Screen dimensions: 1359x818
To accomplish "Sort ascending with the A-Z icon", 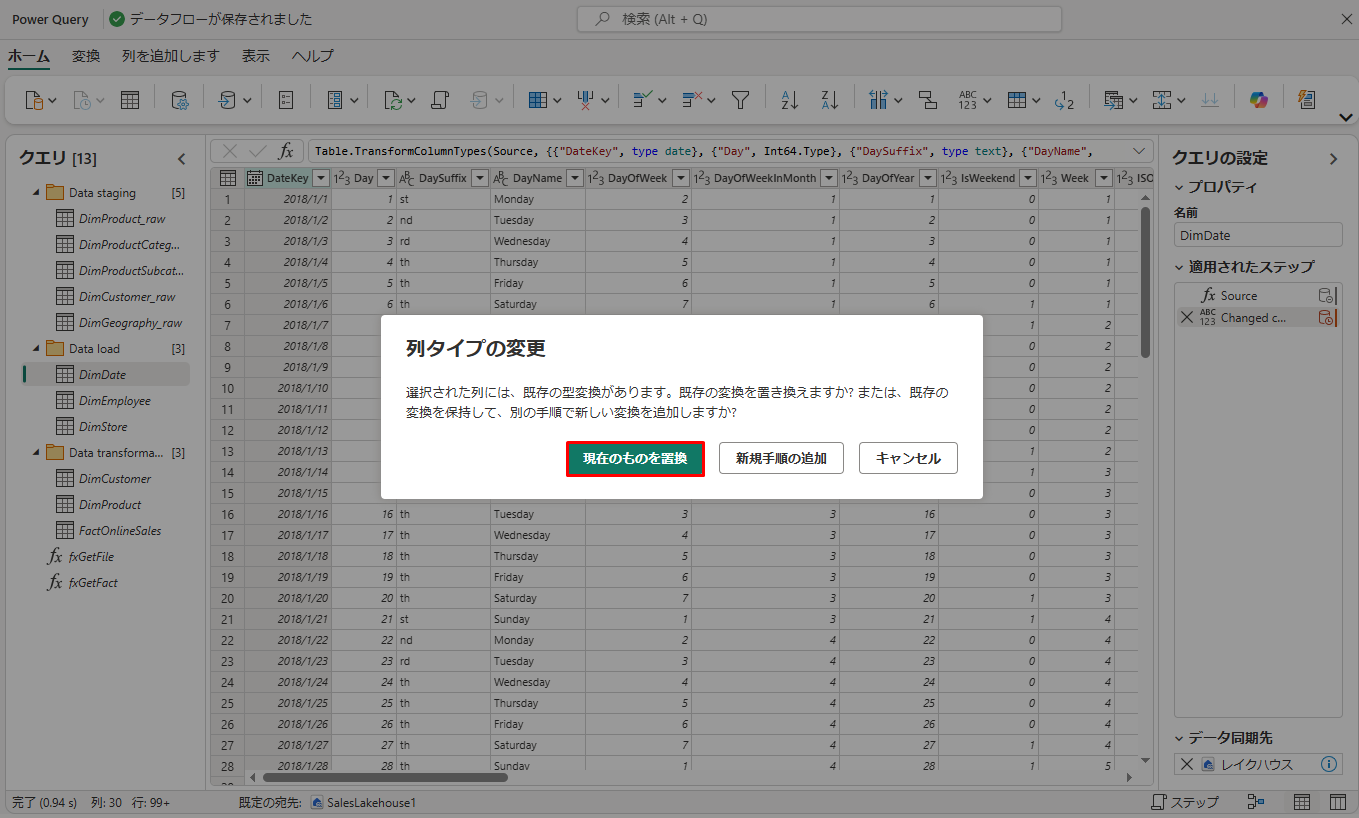I will tap(789, 100).
